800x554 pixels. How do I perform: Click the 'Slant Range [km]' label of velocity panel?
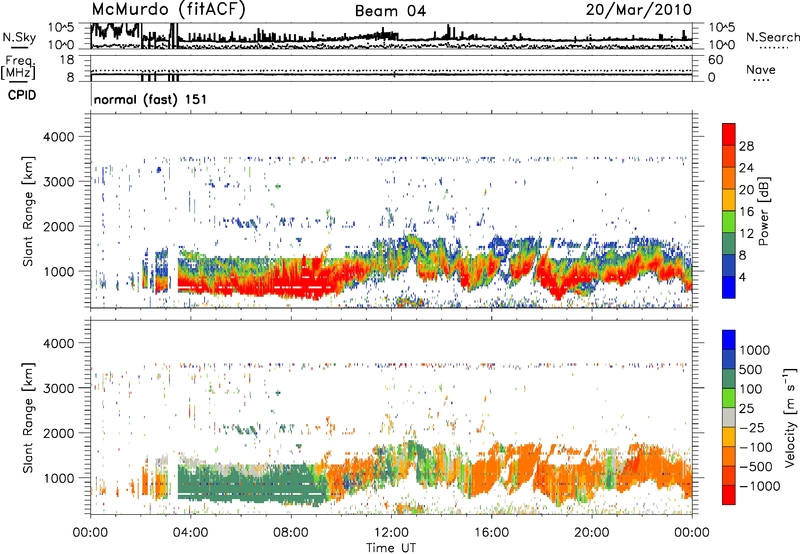pyautogui.click(x=28, y=417)
